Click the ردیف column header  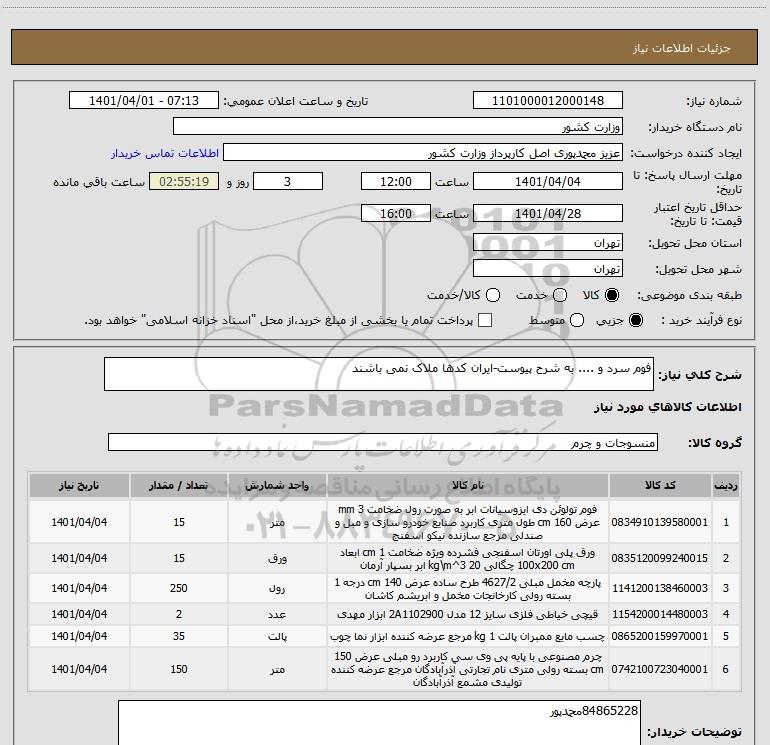pos(726,486)
